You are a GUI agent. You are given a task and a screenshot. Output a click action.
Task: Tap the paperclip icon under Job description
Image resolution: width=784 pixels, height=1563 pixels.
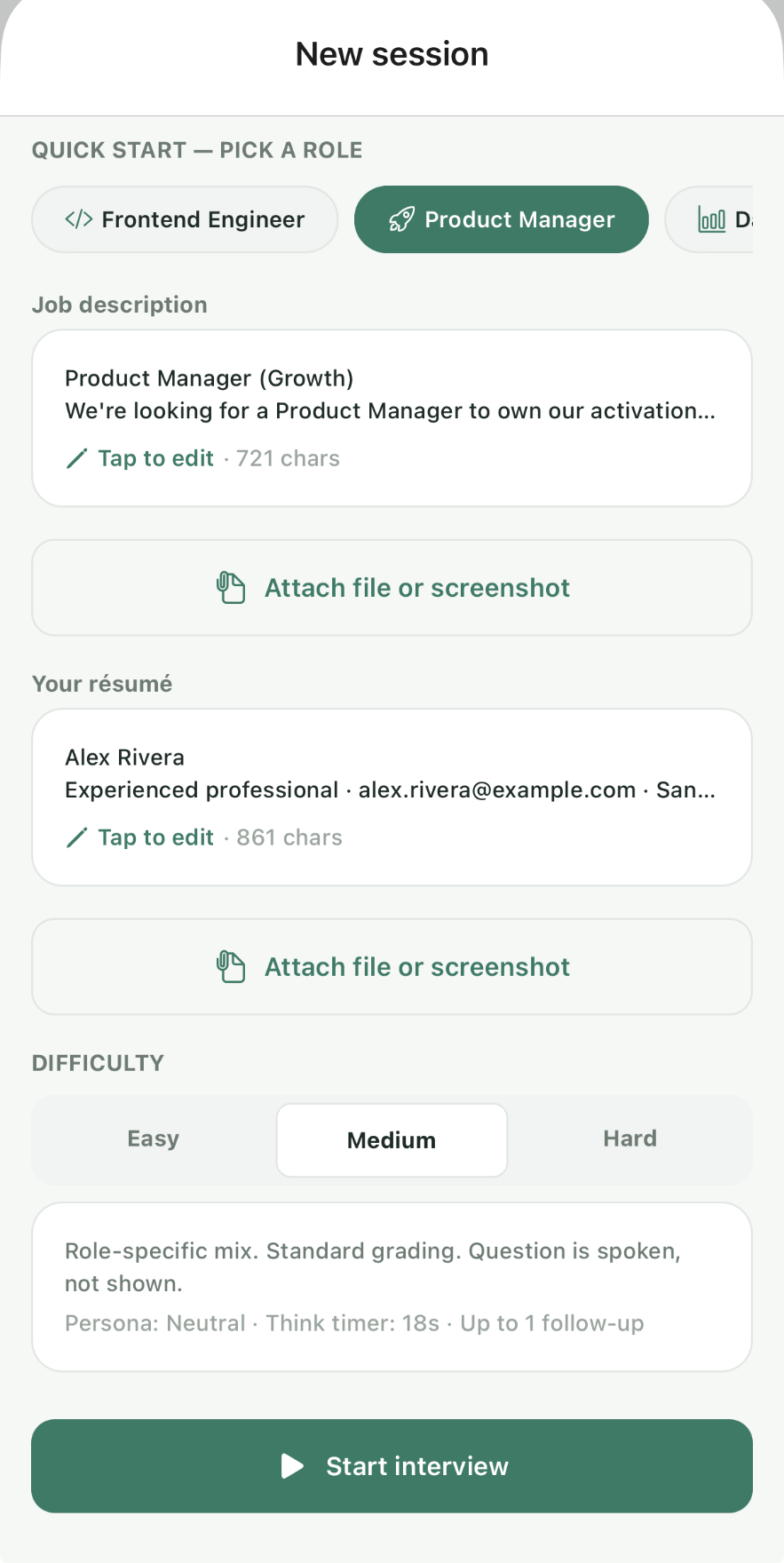(231, 588)
